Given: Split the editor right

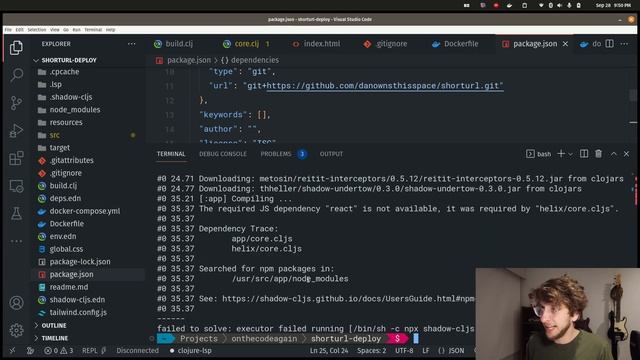Looking at the screenshot, I should [609, 44].
